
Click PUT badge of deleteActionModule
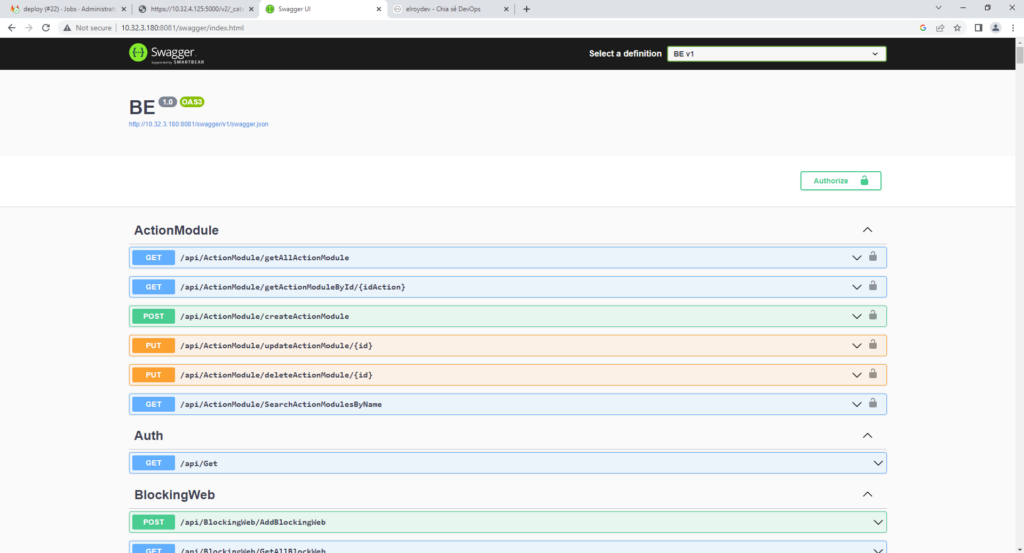coord(153,375)
